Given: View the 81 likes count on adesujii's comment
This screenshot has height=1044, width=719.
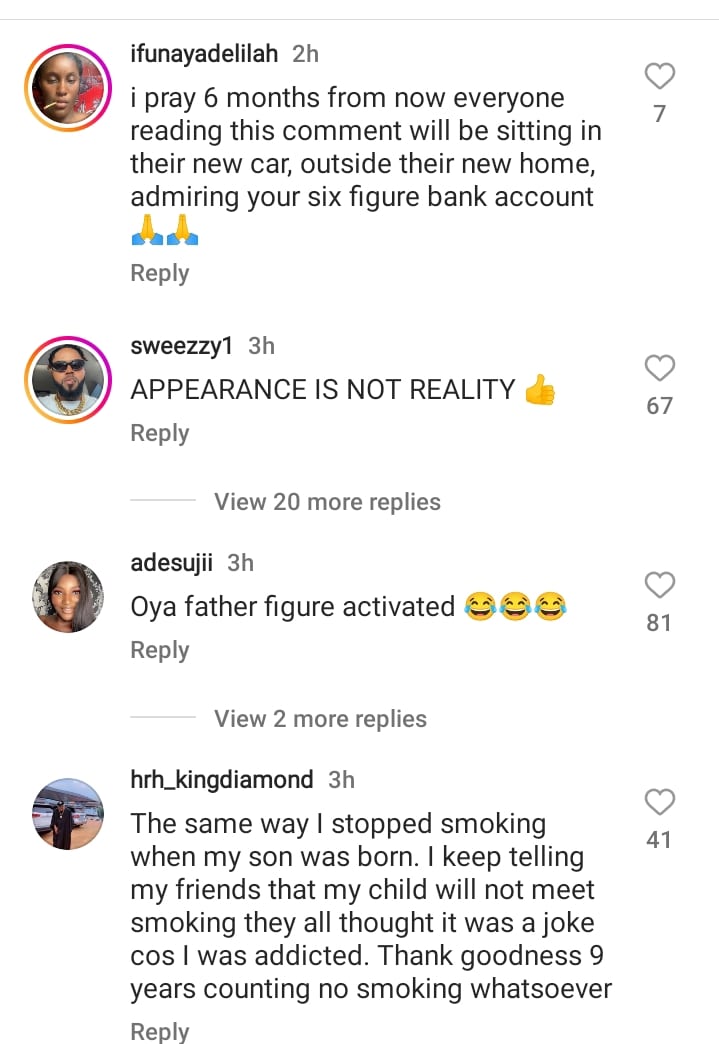Looking at the screenshot, I should 659,623.
